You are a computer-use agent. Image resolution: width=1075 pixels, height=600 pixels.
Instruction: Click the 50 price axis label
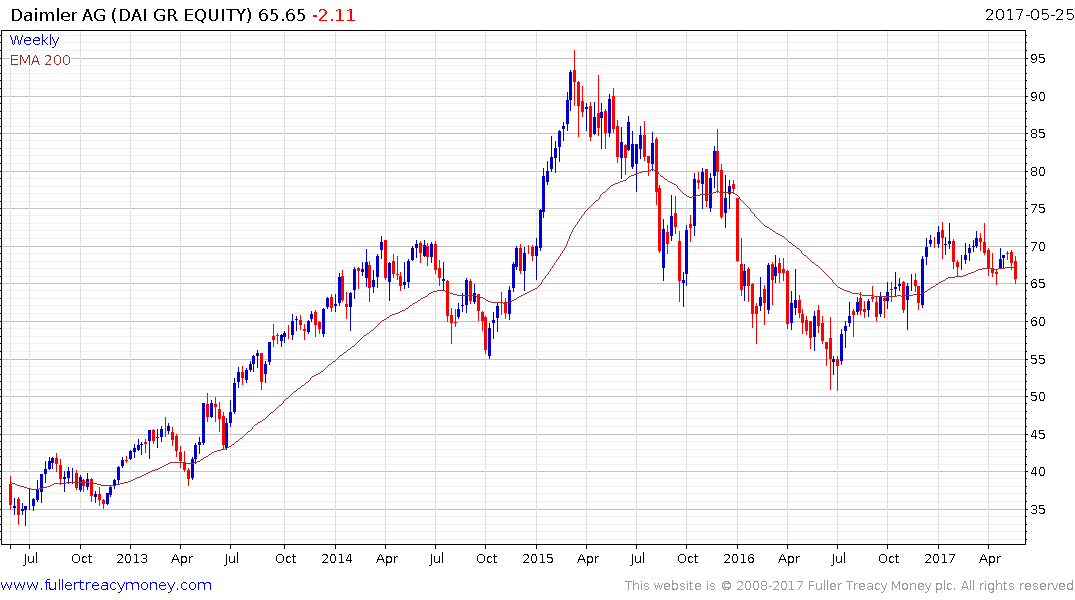point(1038,397)
